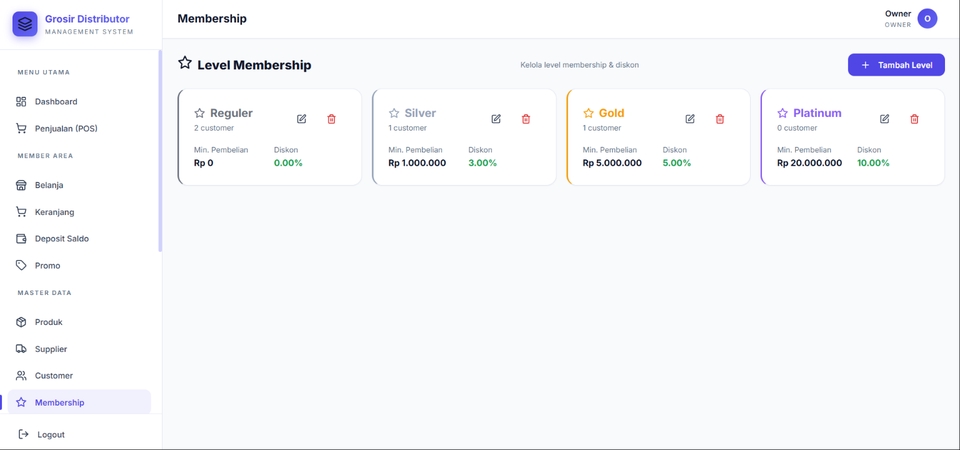960x450 pixels.
Task: Click the edit icon on Silver card
Action: pyautogui.click(x=496, y=119)
